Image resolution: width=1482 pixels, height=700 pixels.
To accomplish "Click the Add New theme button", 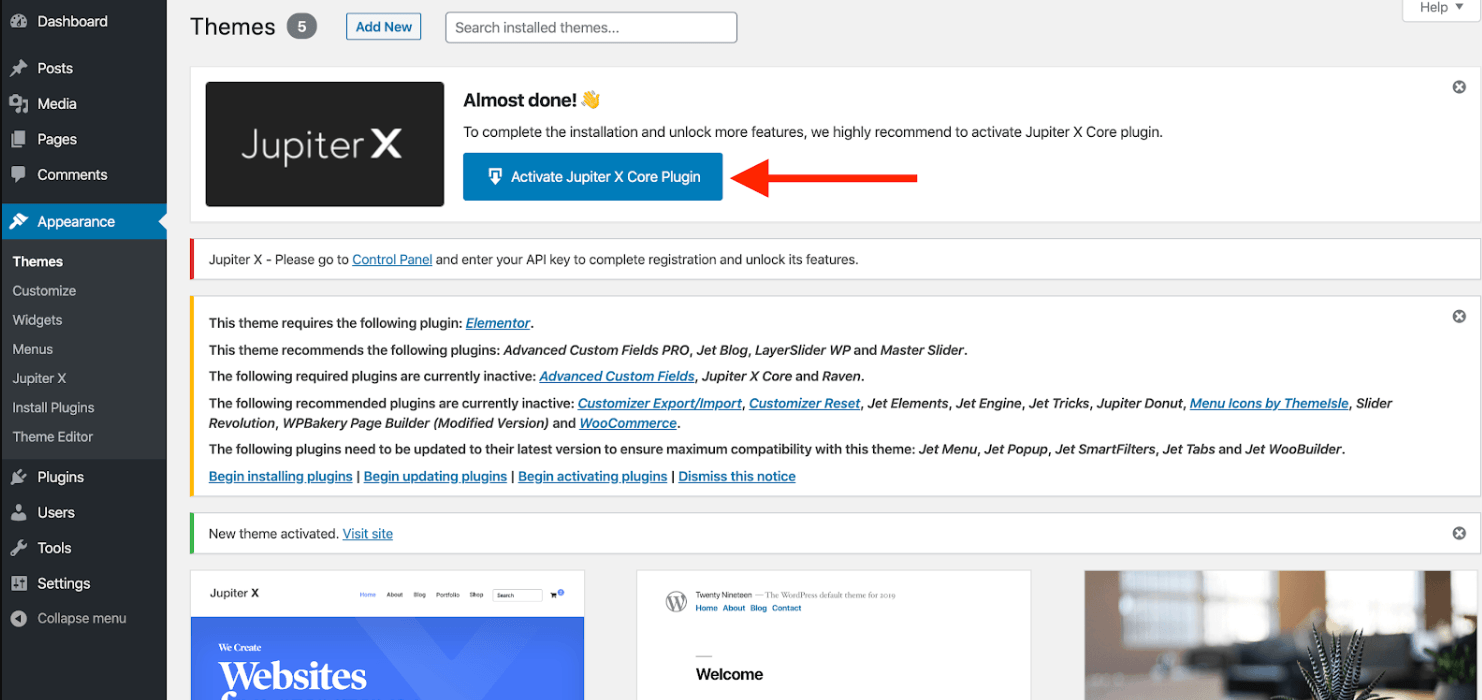I will click(x=384, y=27).
